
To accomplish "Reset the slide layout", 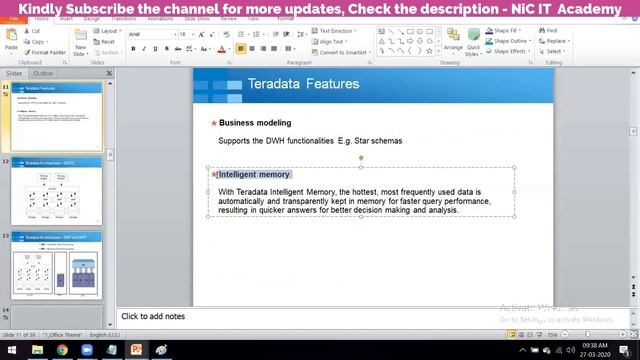I will pos(104,42).
